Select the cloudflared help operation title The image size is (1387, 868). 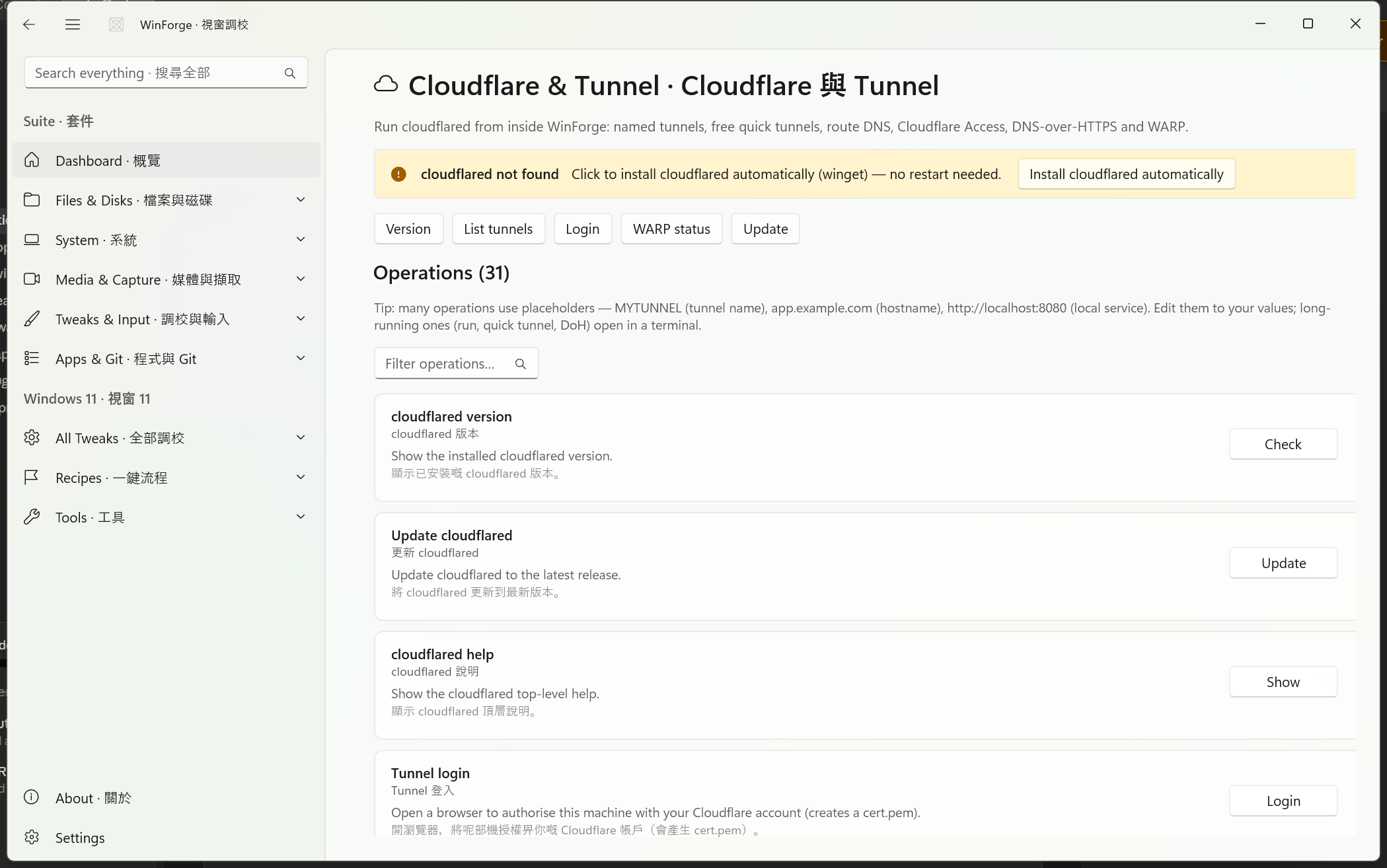pos(442,654)
